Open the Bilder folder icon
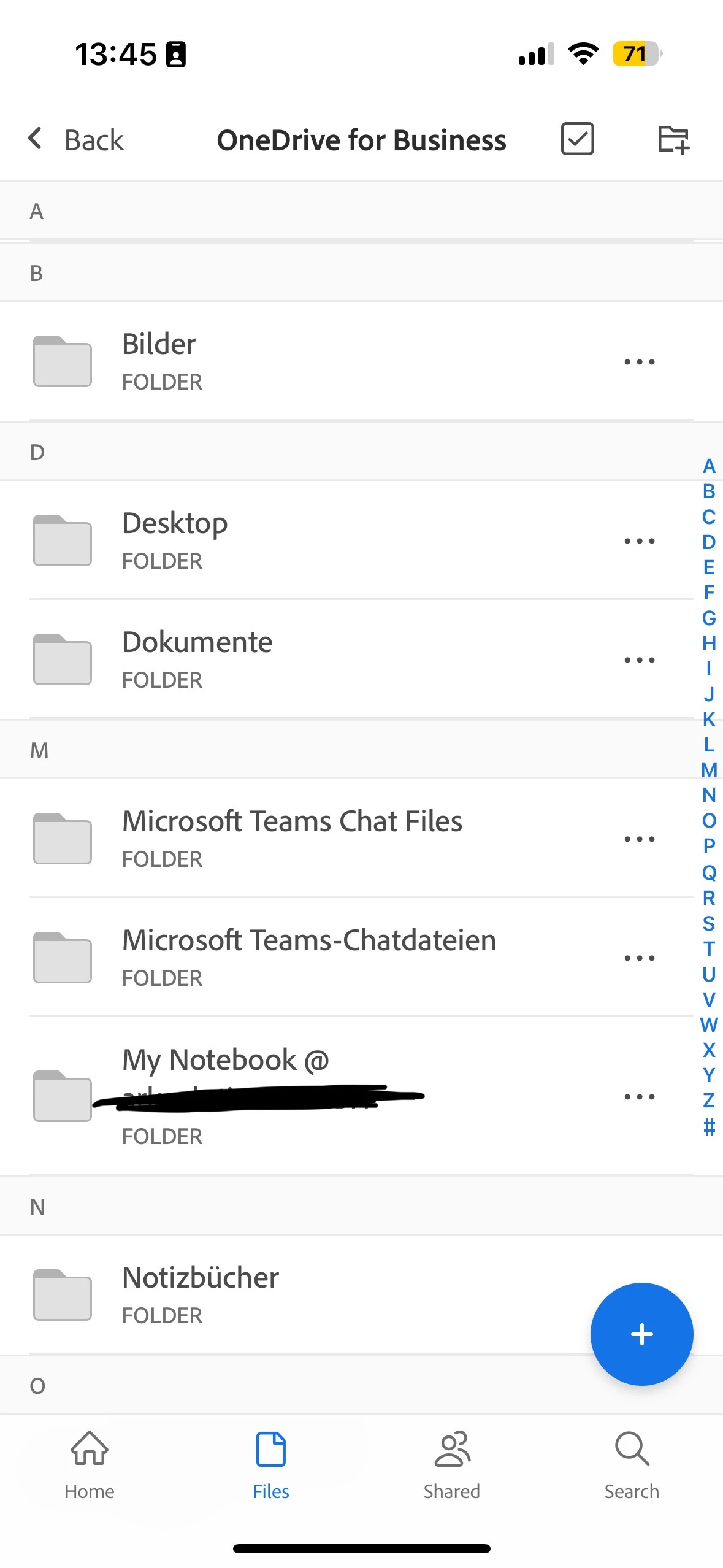Screen dimensions: 723x1568 pyautogui.click(x=63, y=361)
